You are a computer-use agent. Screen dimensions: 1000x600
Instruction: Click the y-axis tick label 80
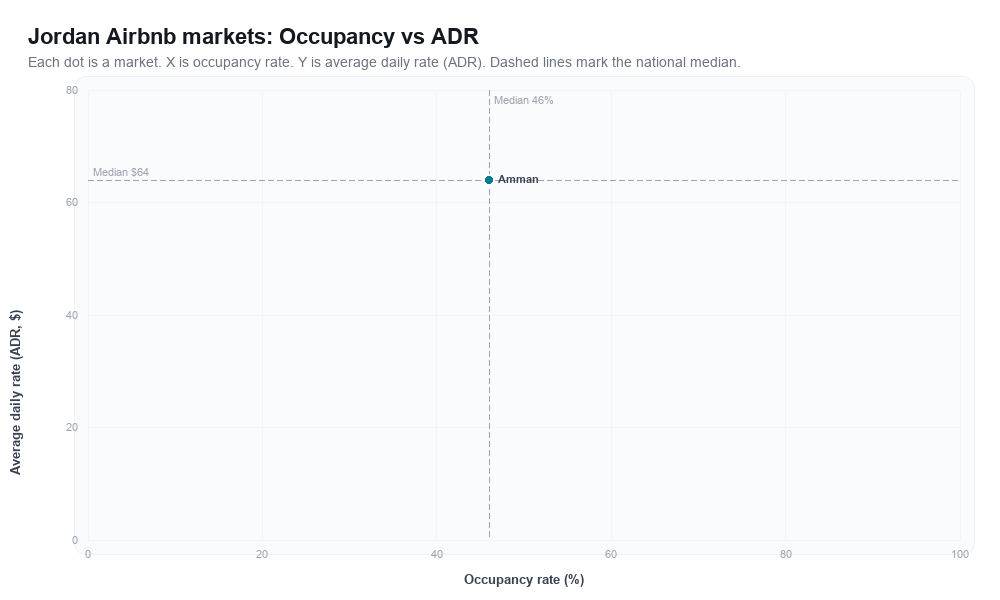[x=71, y=91]
